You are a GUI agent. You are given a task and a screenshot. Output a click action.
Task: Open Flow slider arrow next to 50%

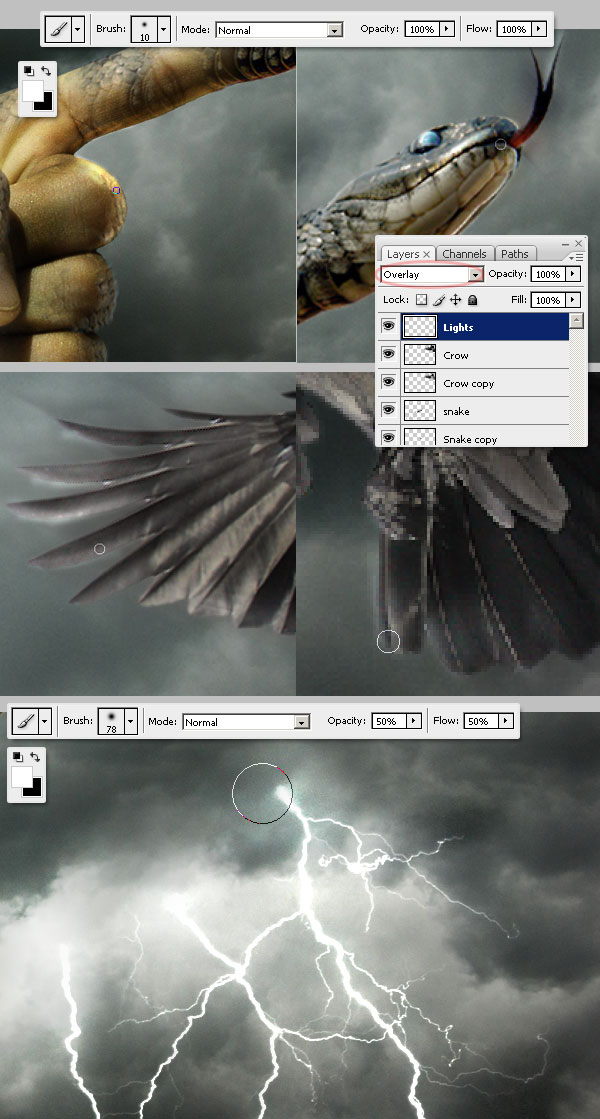505,721
